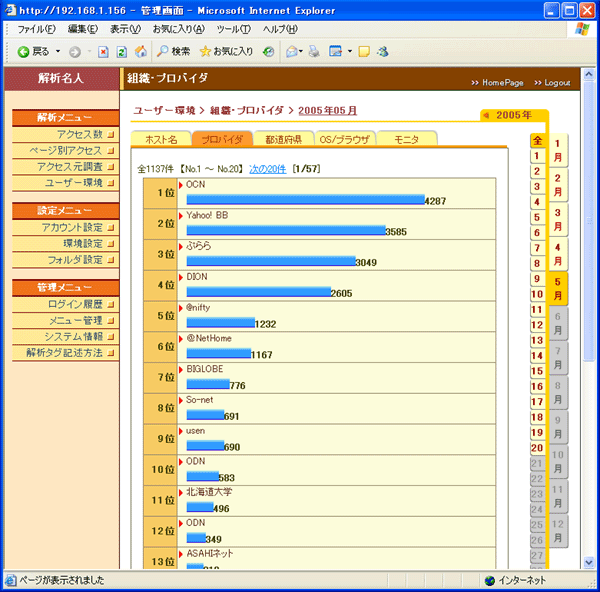
Task: Click the Stop loading icon
Action: tap(103, 52)
